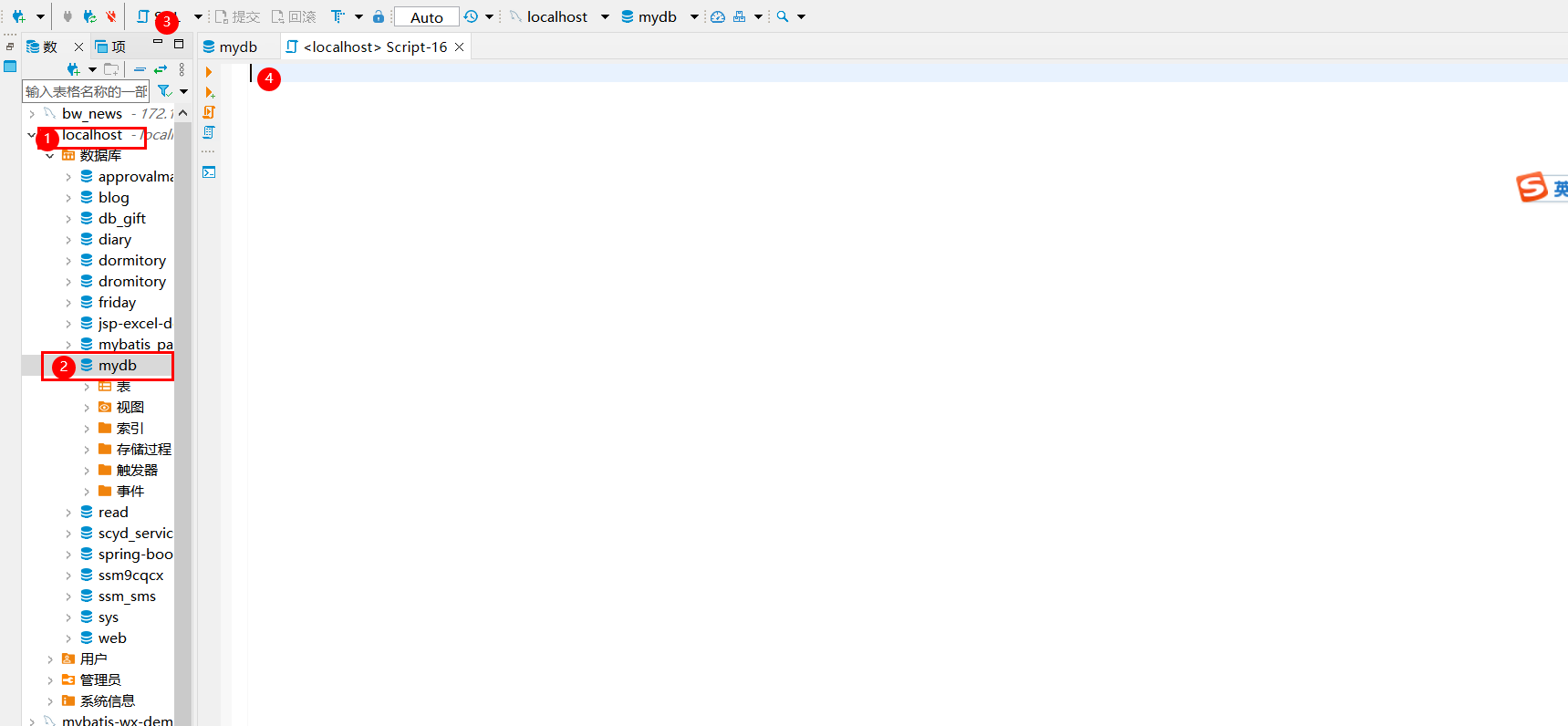Open the dashboard gauge icon

(x=718, y=16)
